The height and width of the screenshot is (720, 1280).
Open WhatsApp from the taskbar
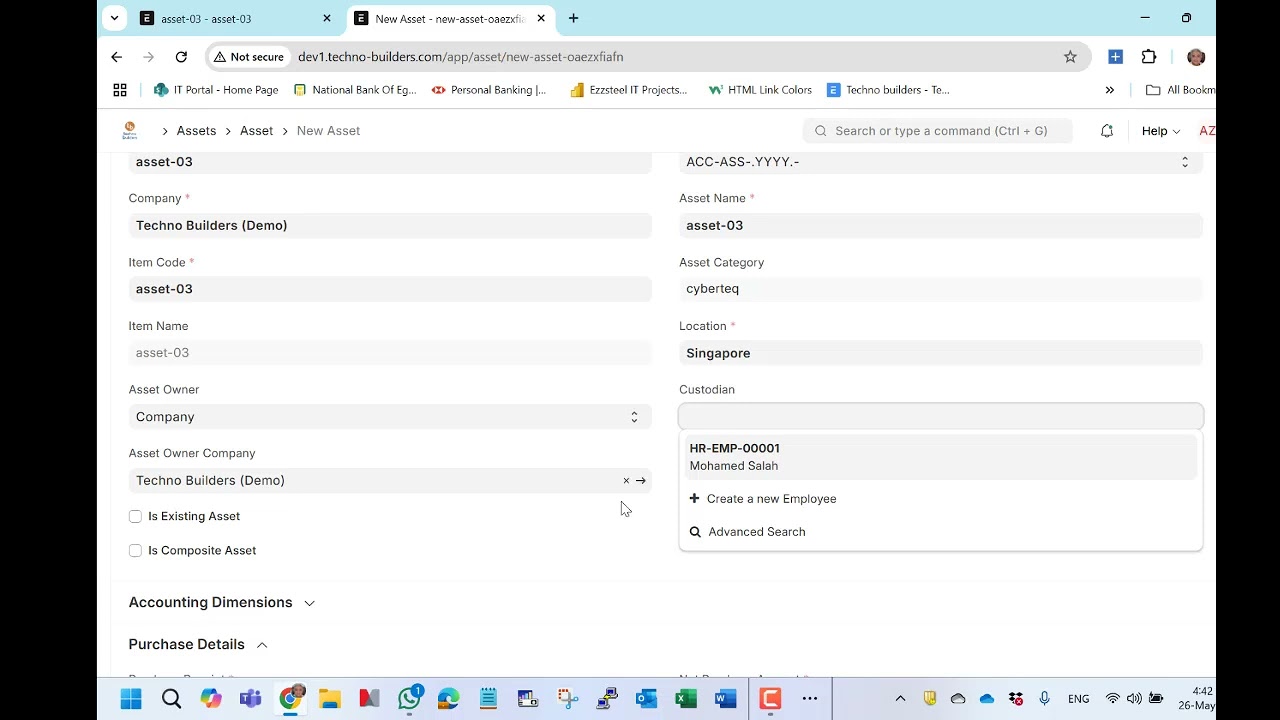[409, 699]
